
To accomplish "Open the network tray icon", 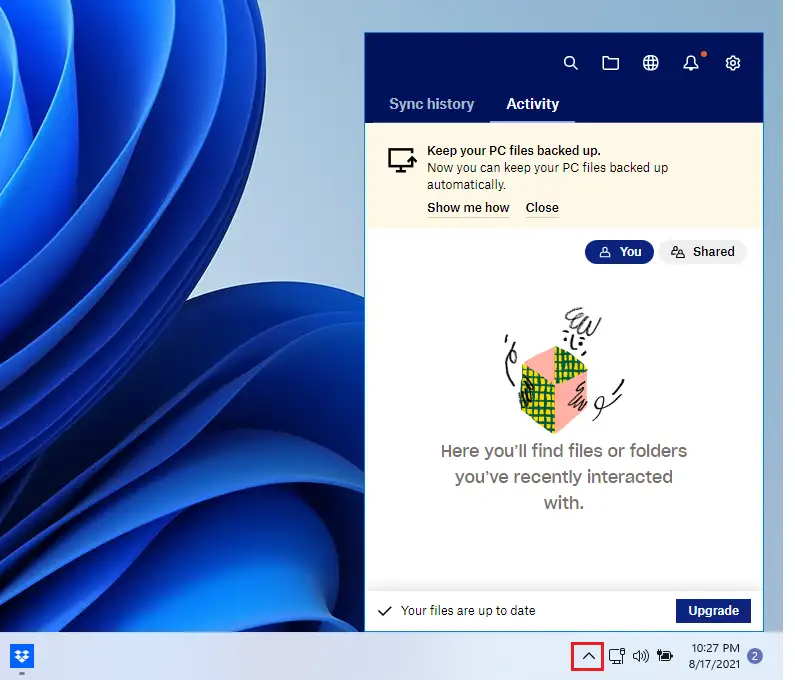I will [x=617, y=656].
